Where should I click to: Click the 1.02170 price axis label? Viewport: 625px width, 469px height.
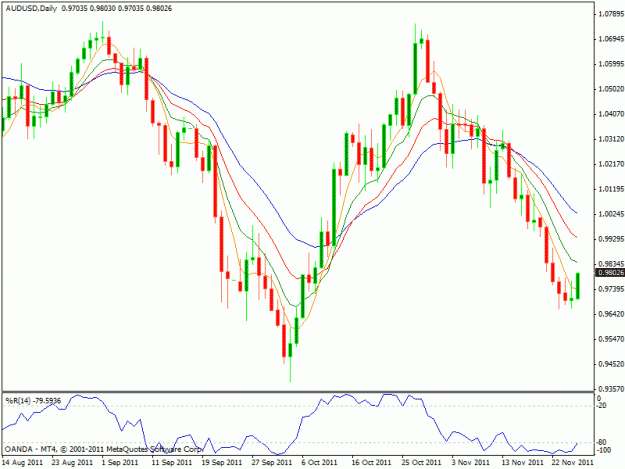(x=611, y=164)
